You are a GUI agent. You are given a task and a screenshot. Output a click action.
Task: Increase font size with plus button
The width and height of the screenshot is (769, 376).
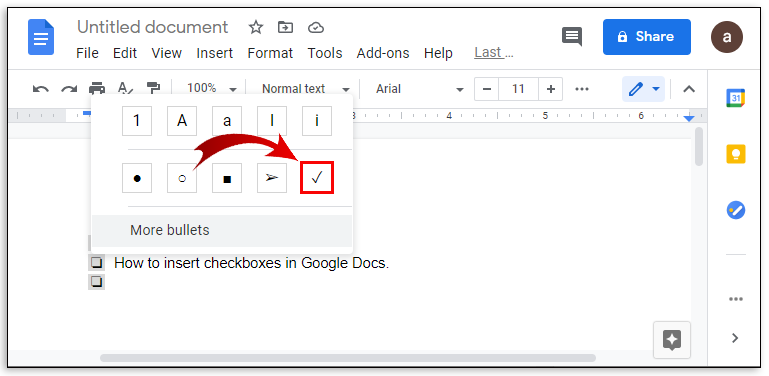click(x=551, y=89)
